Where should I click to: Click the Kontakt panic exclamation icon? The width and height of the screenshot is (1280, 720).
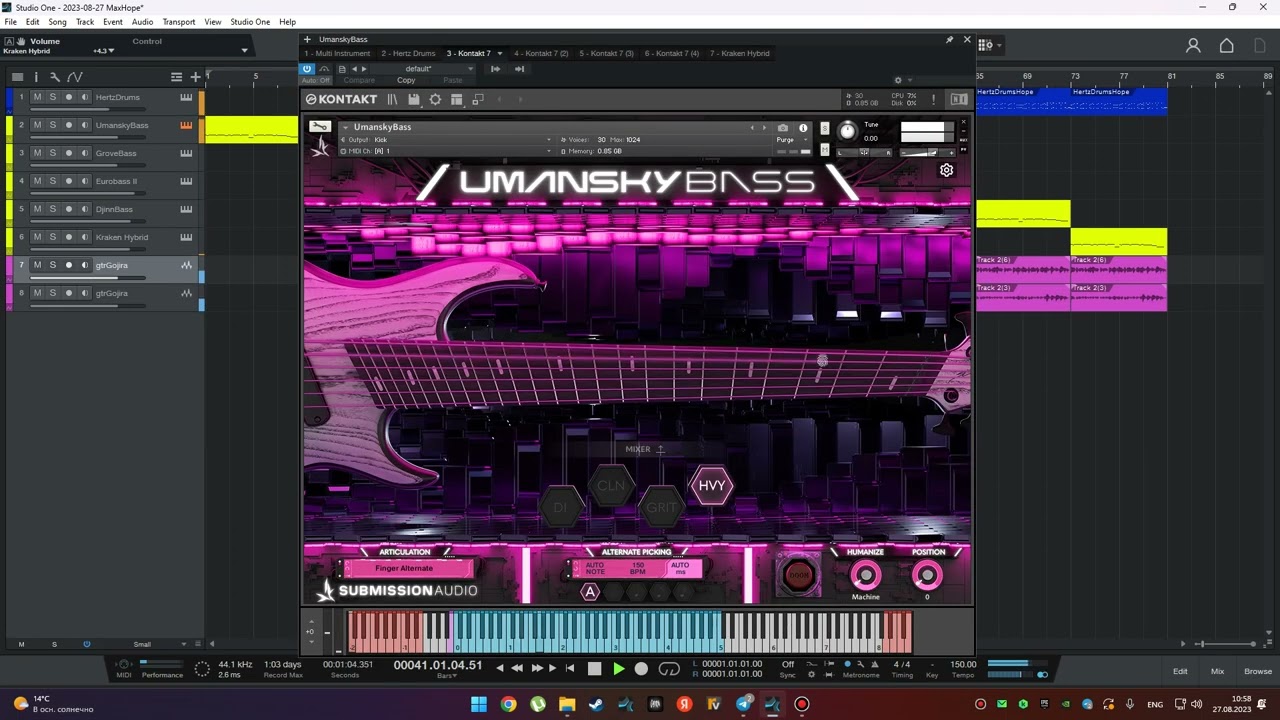(933, 99)
